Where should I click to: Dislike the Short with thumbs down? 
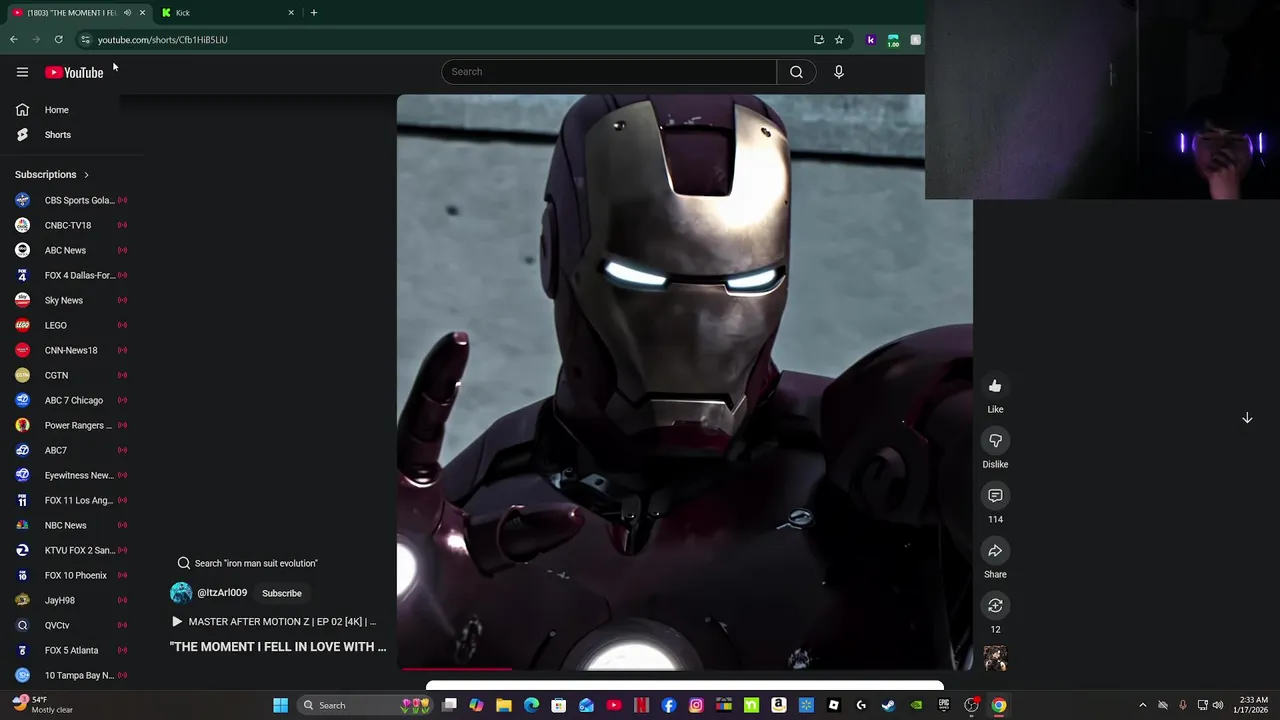click(995, 441)
